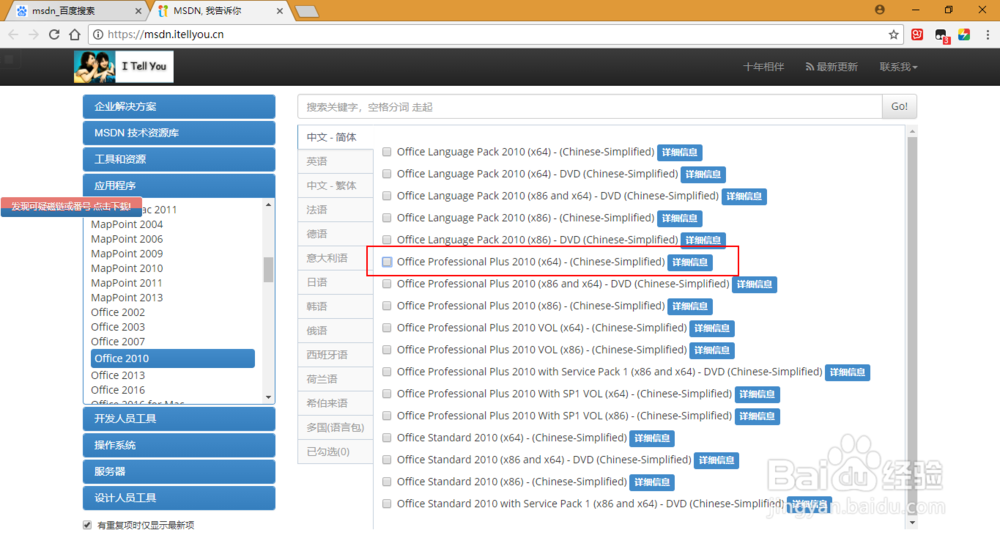Expand the MSDN 技术资源库 category
Image resolution: width=1000 pixels, height=541 pixels.
179,133
